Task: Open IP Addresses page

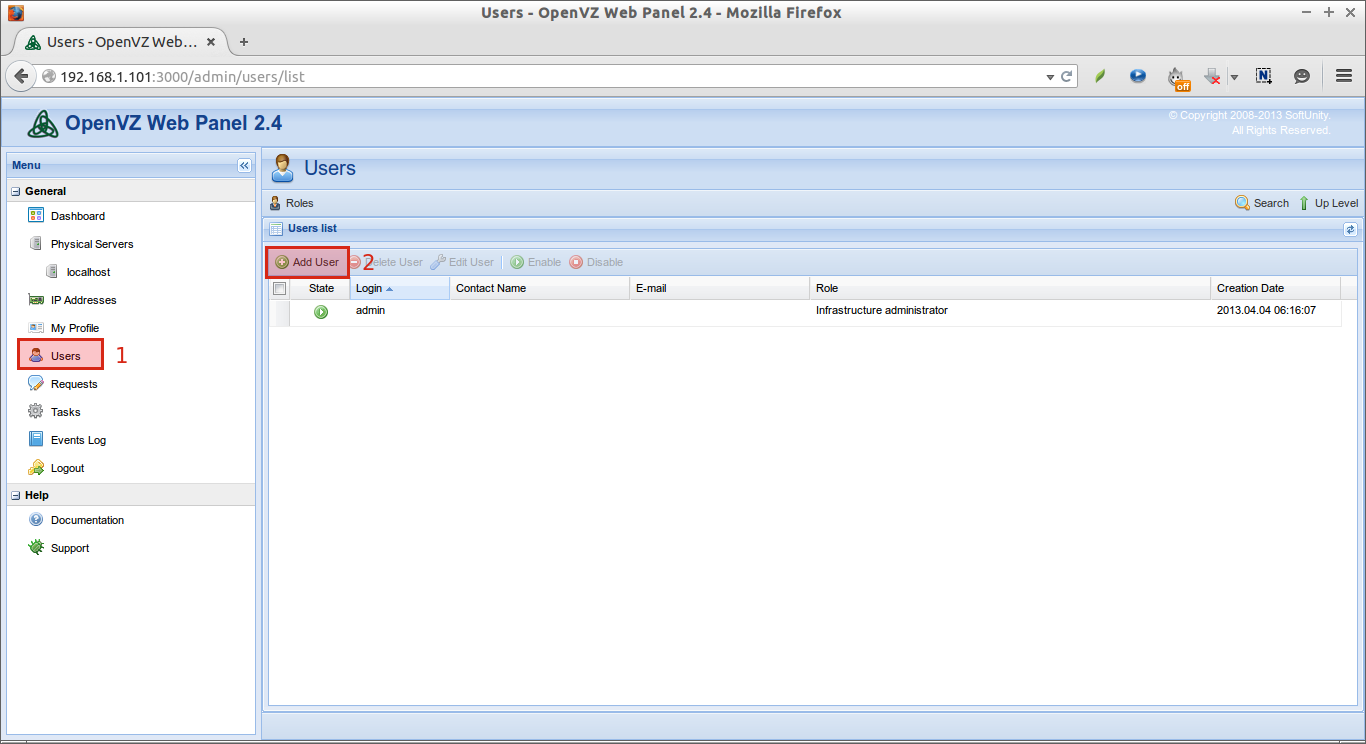Action: pyautogui.click(x=83, y=300)
